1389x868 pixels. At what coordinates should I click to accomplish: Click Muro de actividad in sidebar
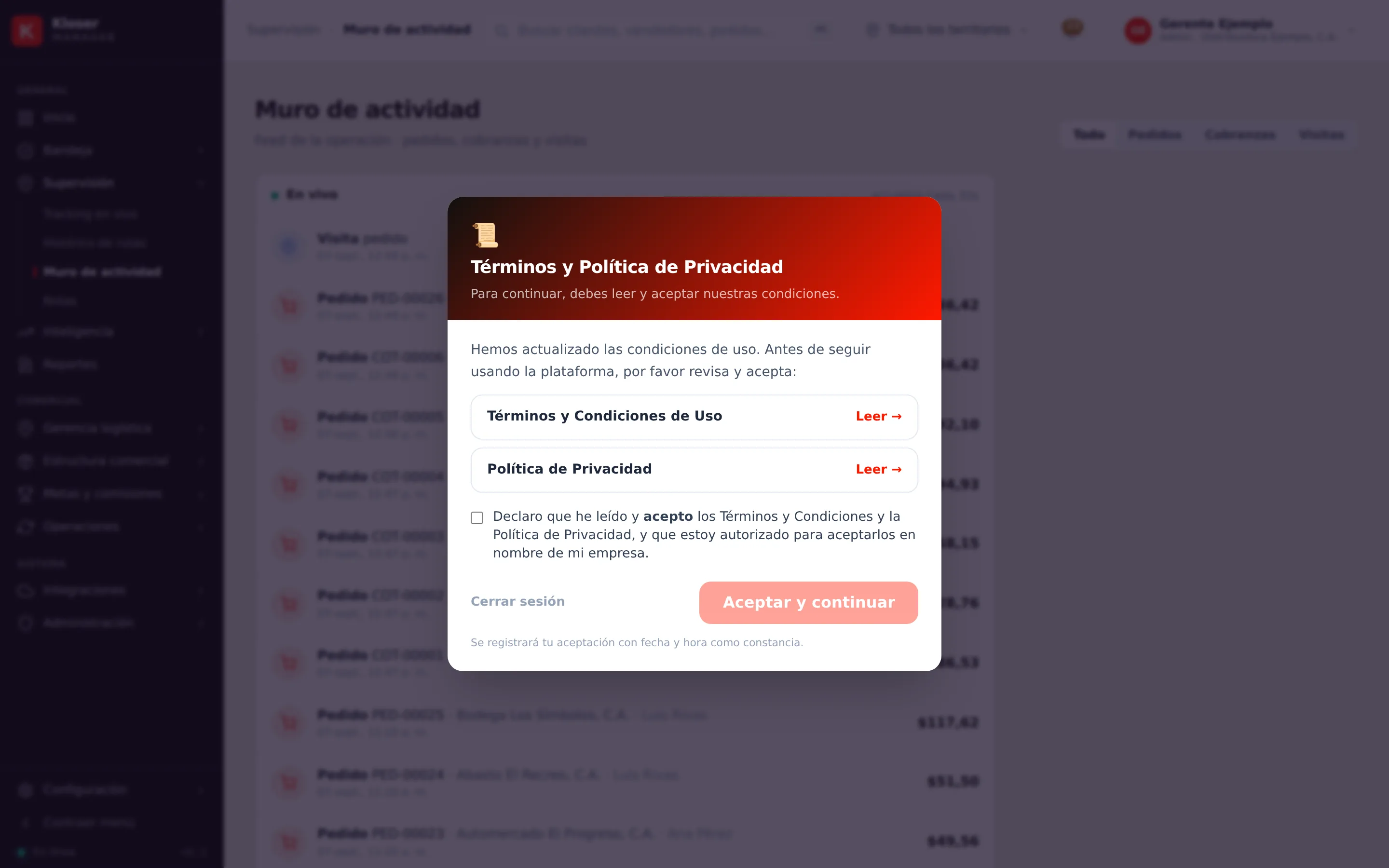click(102, 271)
